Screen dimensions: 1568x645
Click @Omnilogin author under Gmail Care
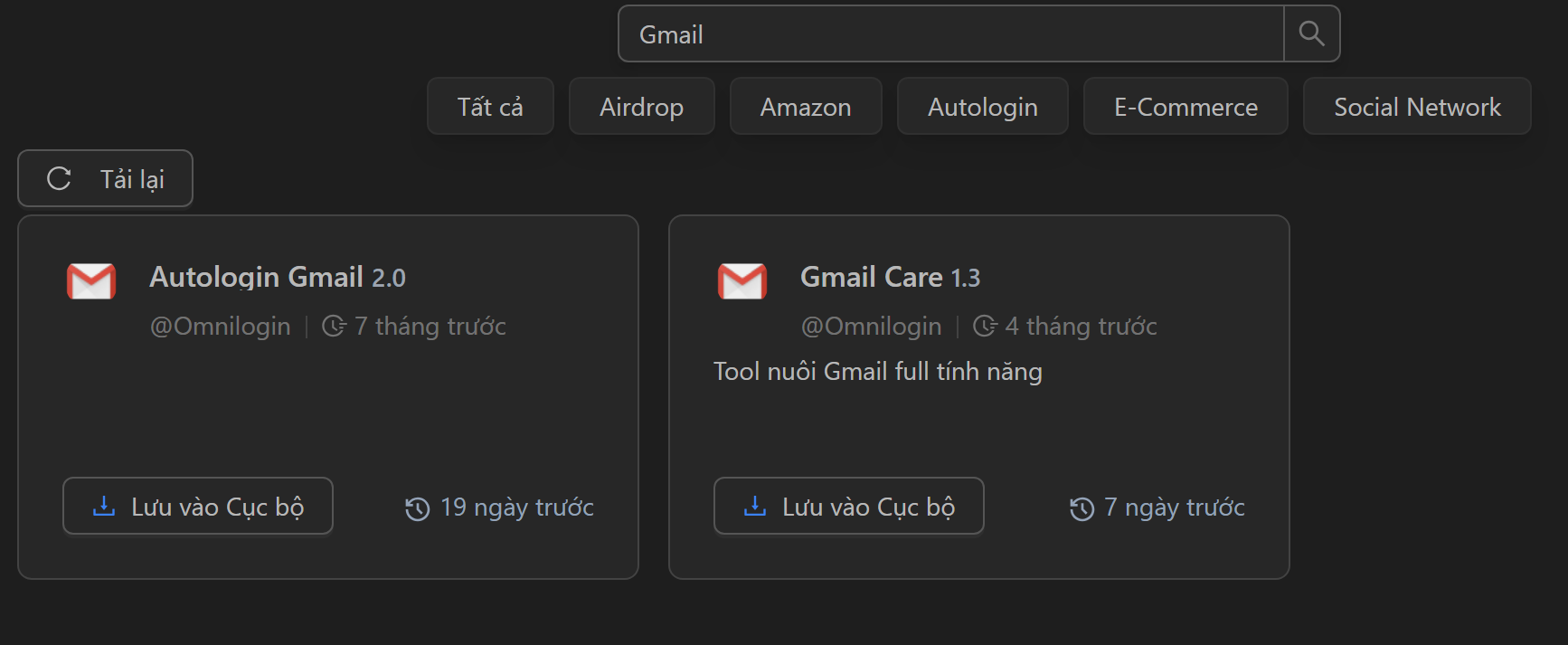tap(871, 327)
